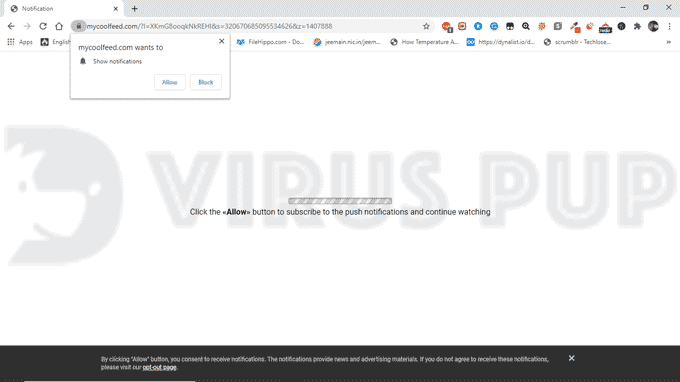
Task: Click the 'mycoolfeed.com wants to' heading
Action: pos(121,47)
